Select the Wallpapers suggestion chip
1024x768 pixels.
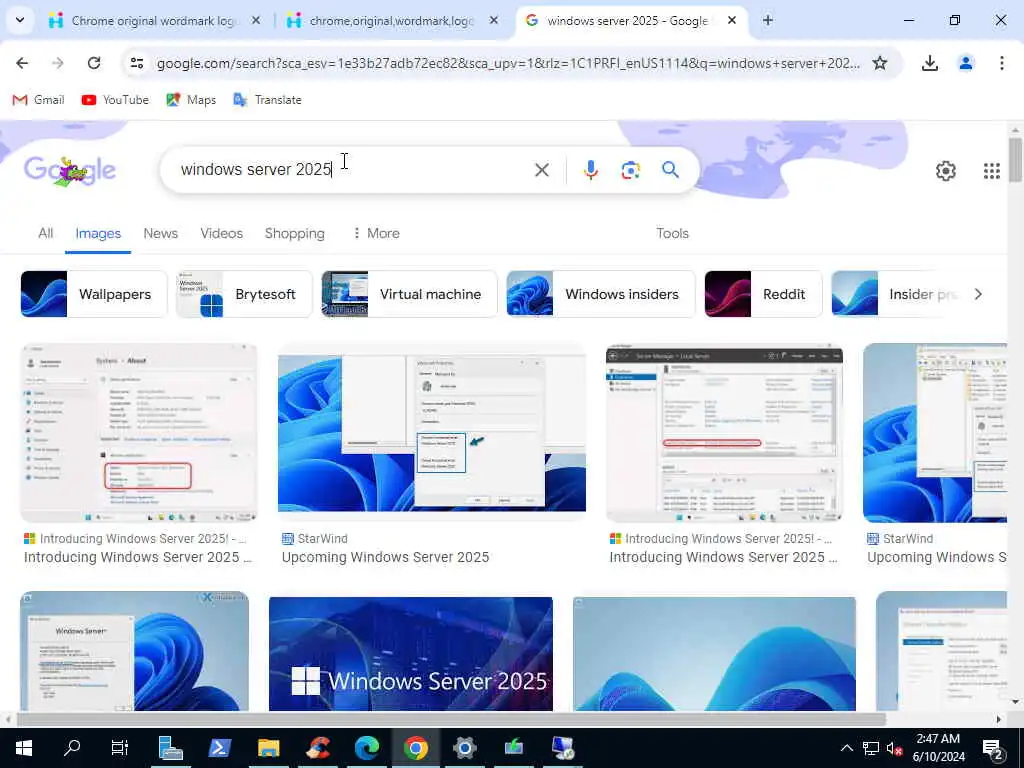pyautogui.click(x=93, y=294)
